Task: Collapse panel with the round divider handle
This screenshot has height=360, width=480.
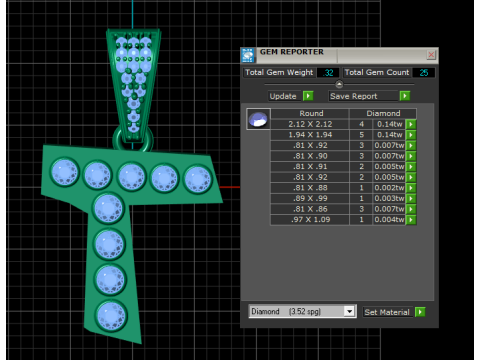Action: [339, 84]
